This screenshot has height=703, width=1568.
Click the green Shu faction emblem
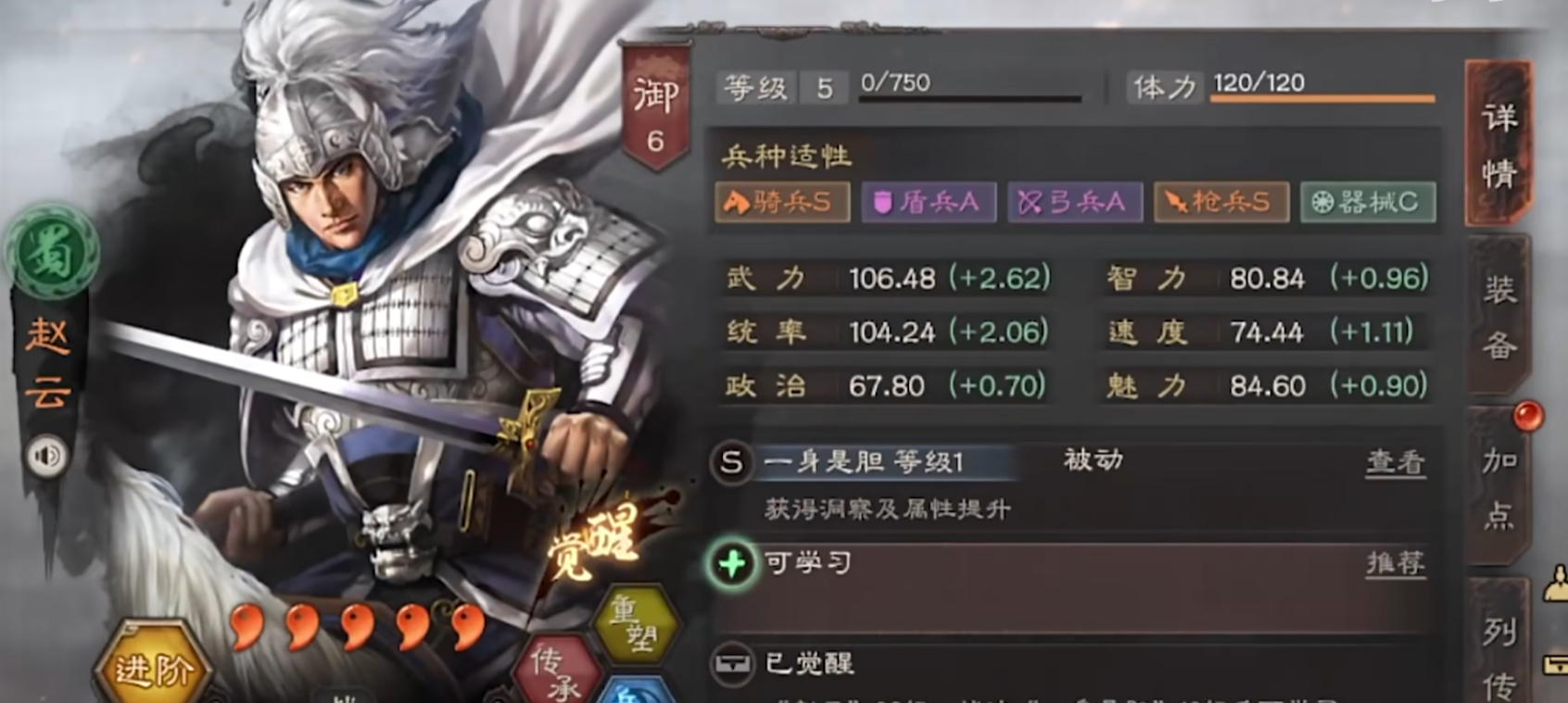pos(52,251)
